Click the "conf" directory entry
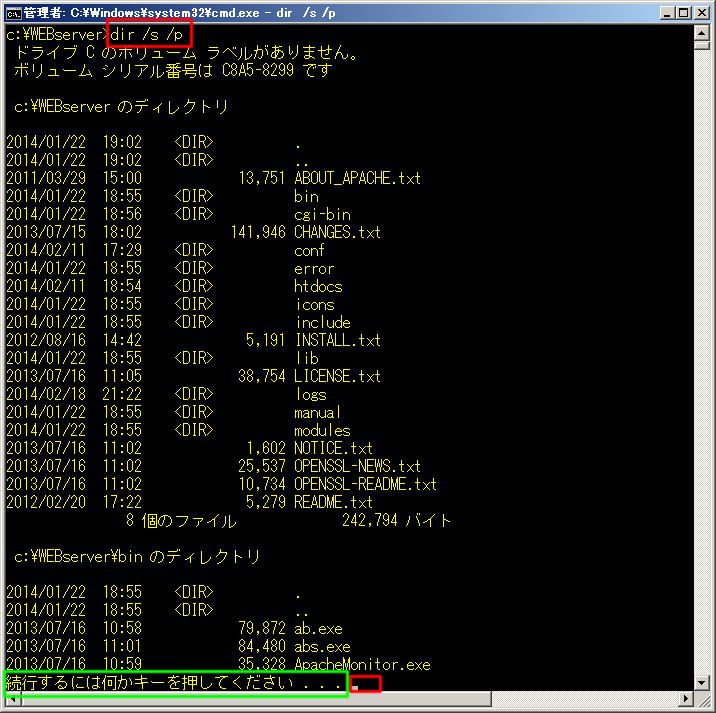The width and height of the screenshot is (716, 713). pyautogui.click(x=309, y=250)
